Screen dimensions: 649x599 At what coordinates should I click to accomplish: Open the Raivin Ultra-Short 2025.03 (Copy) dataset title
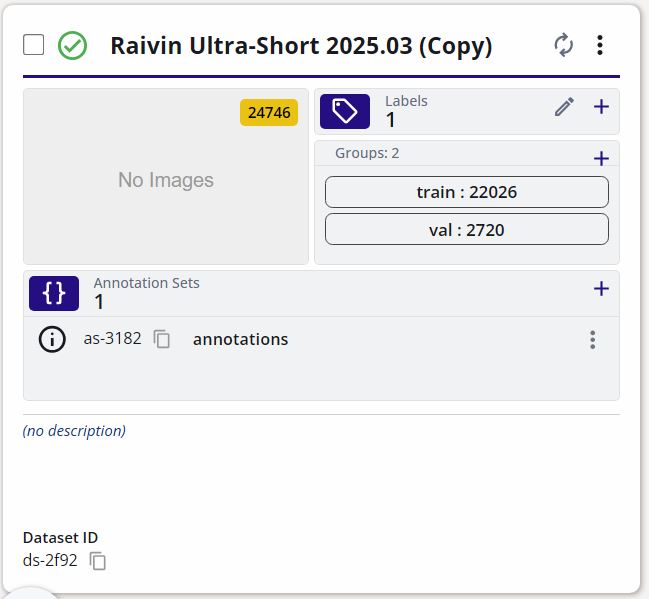point(301,46)
